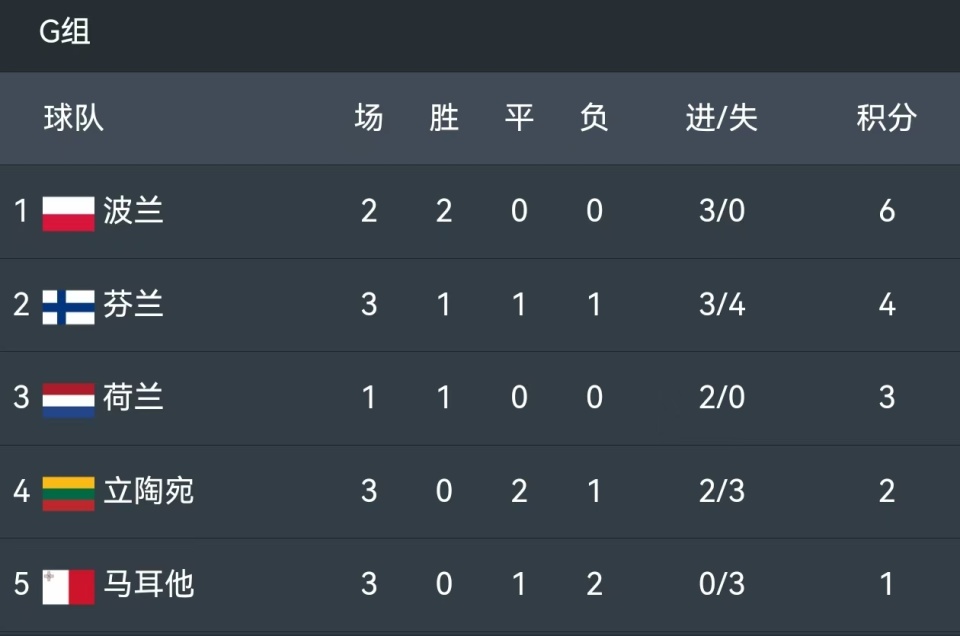
Task: Click the G组 group header
Action: click(x=65, y=32)
